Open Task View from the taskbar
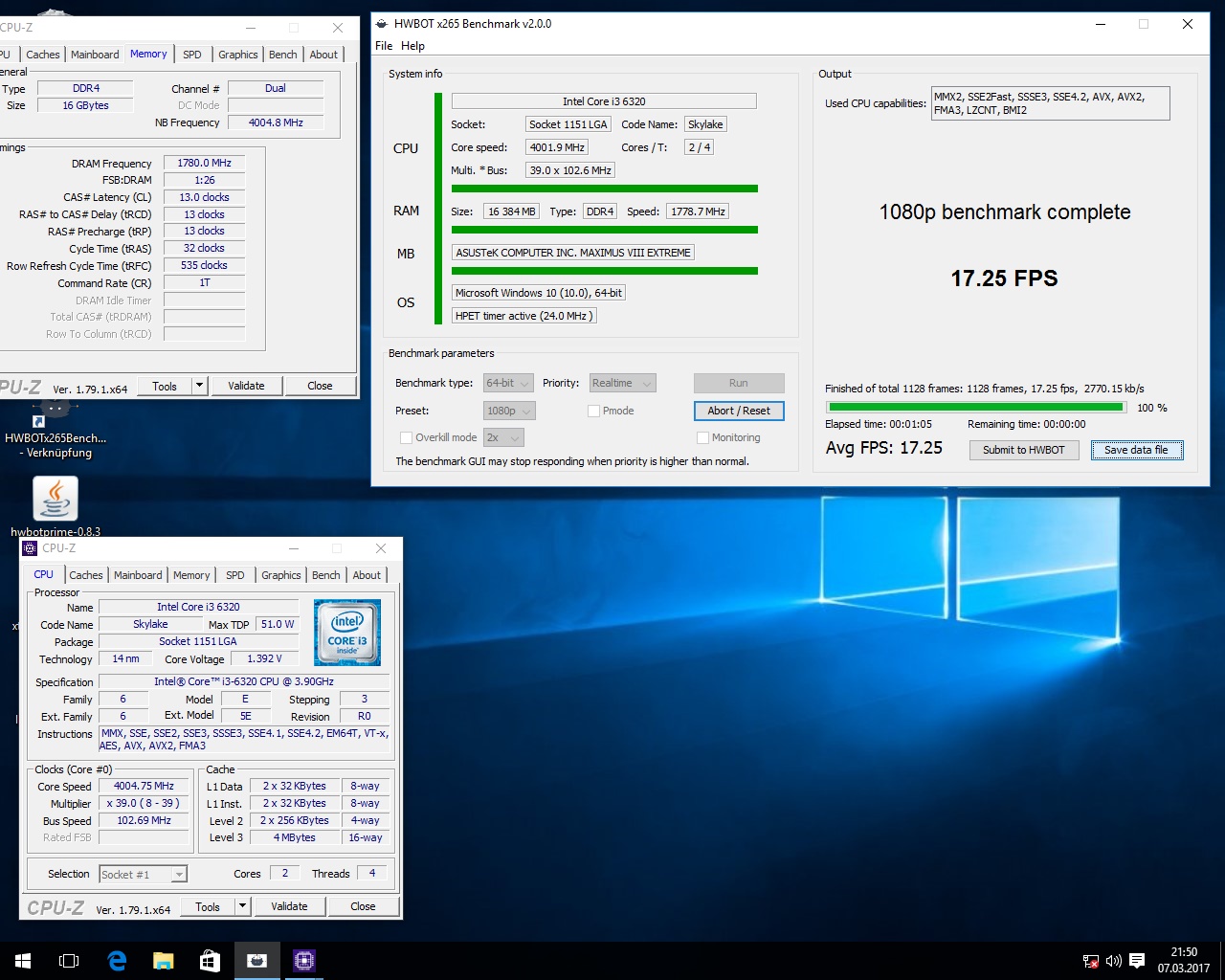The height and width of the screenshot is (980, 1225). (69, 961)
